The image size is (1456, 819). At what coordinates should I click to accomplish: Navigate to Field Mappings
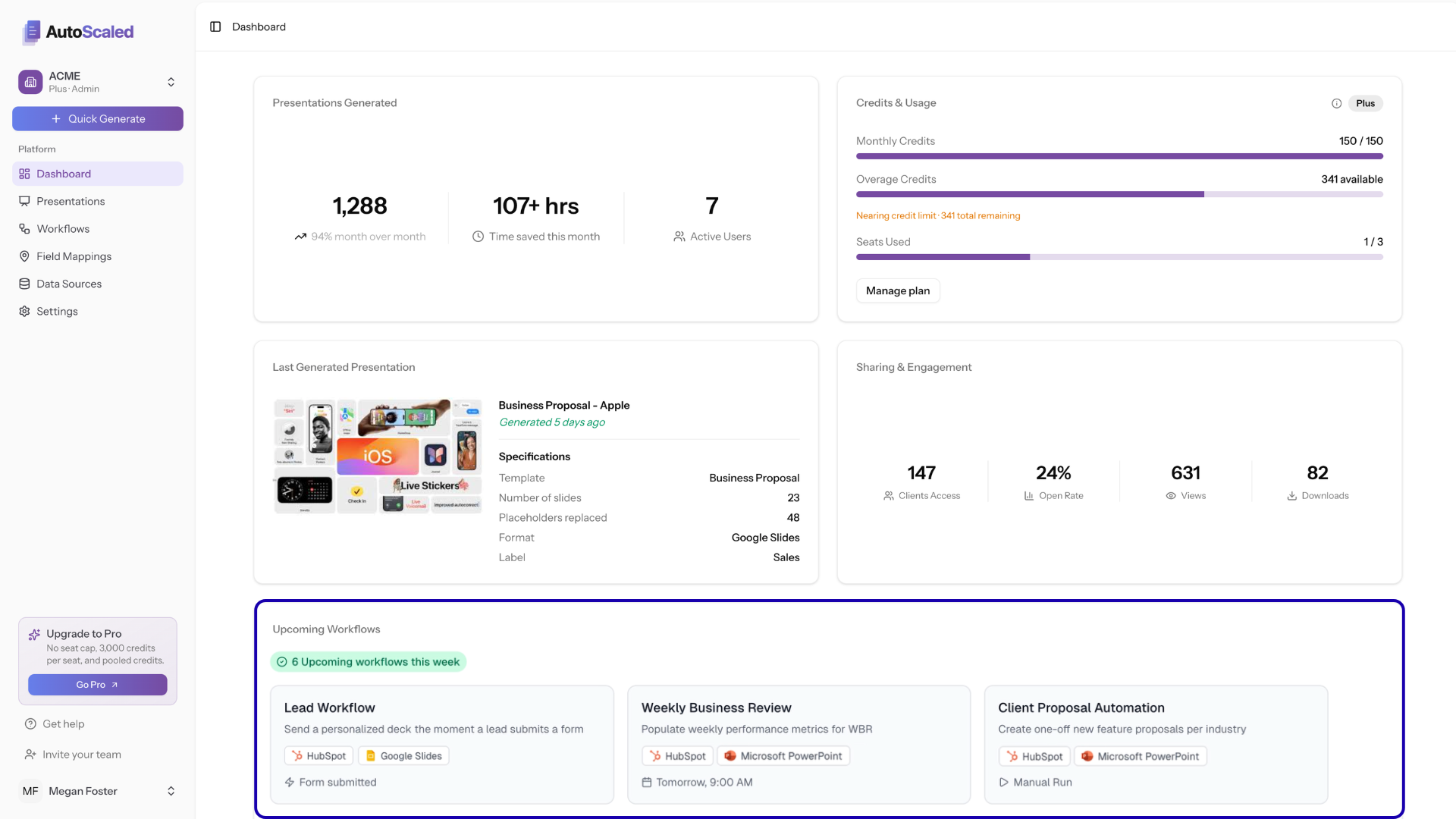pos(98,256)
